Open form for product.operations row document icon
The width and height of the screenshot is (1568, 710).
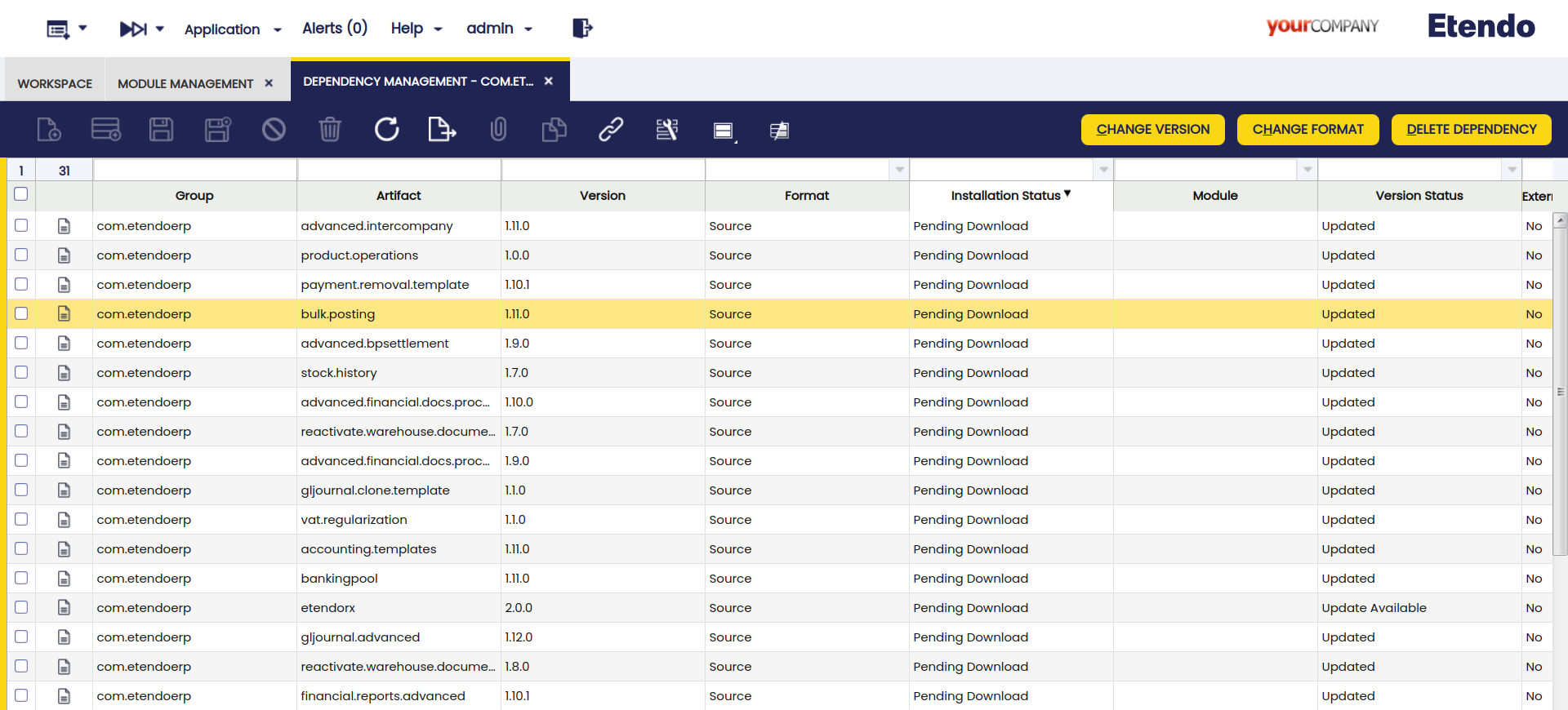(64, 255)
